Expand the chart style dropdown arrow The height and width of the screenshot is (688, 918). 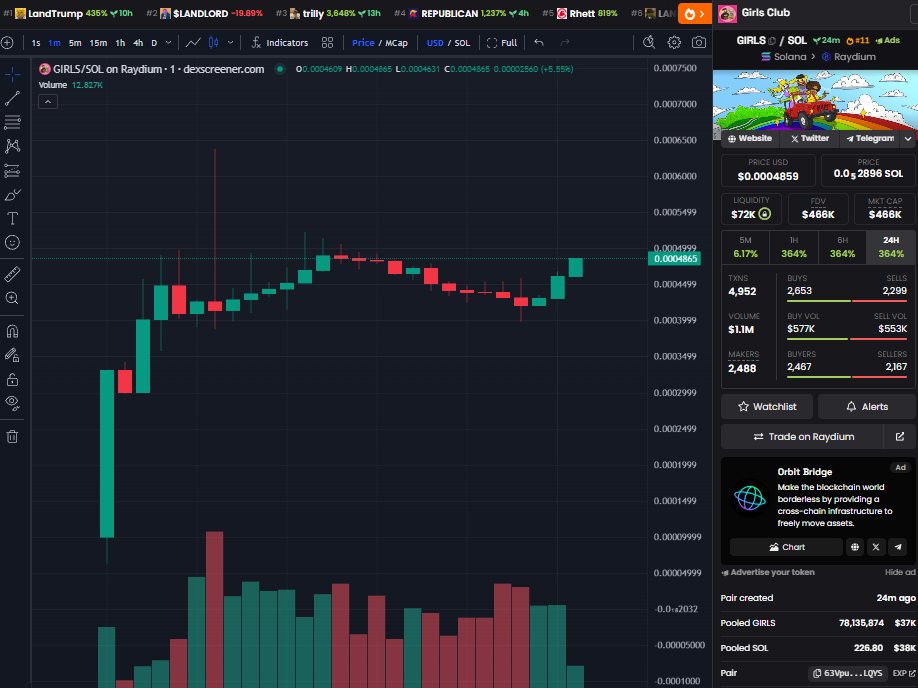[230, 43]
